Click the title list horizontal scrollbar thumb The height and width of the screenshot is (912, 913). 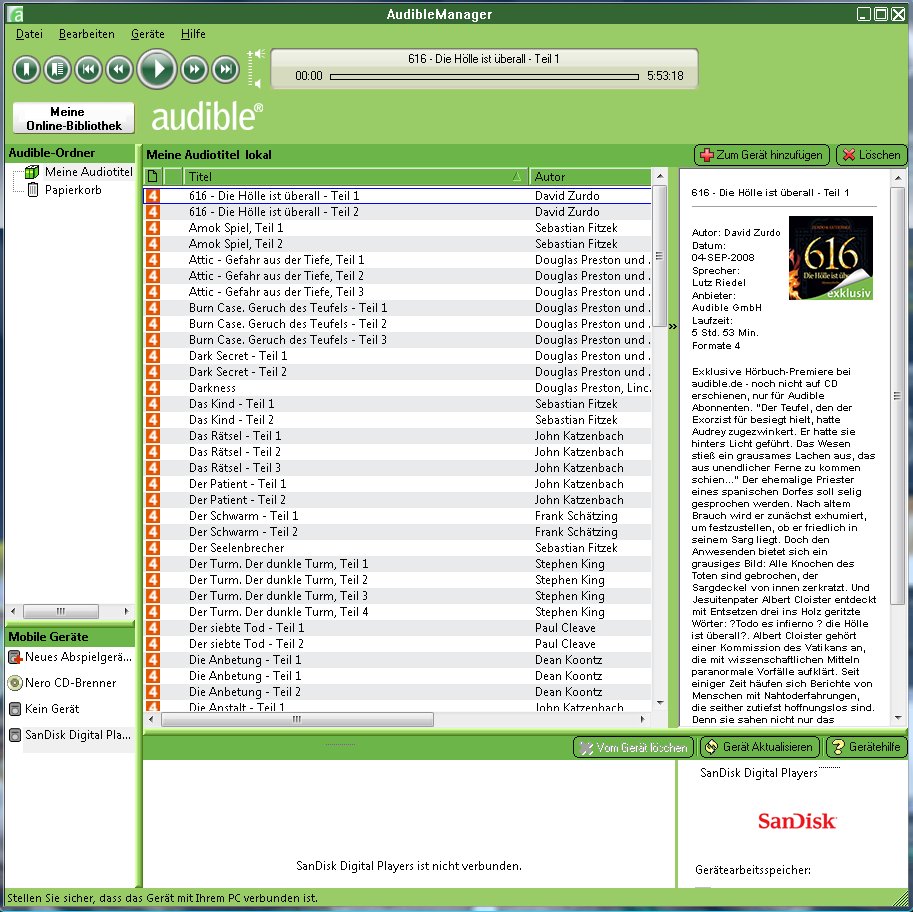coord(297,719)
